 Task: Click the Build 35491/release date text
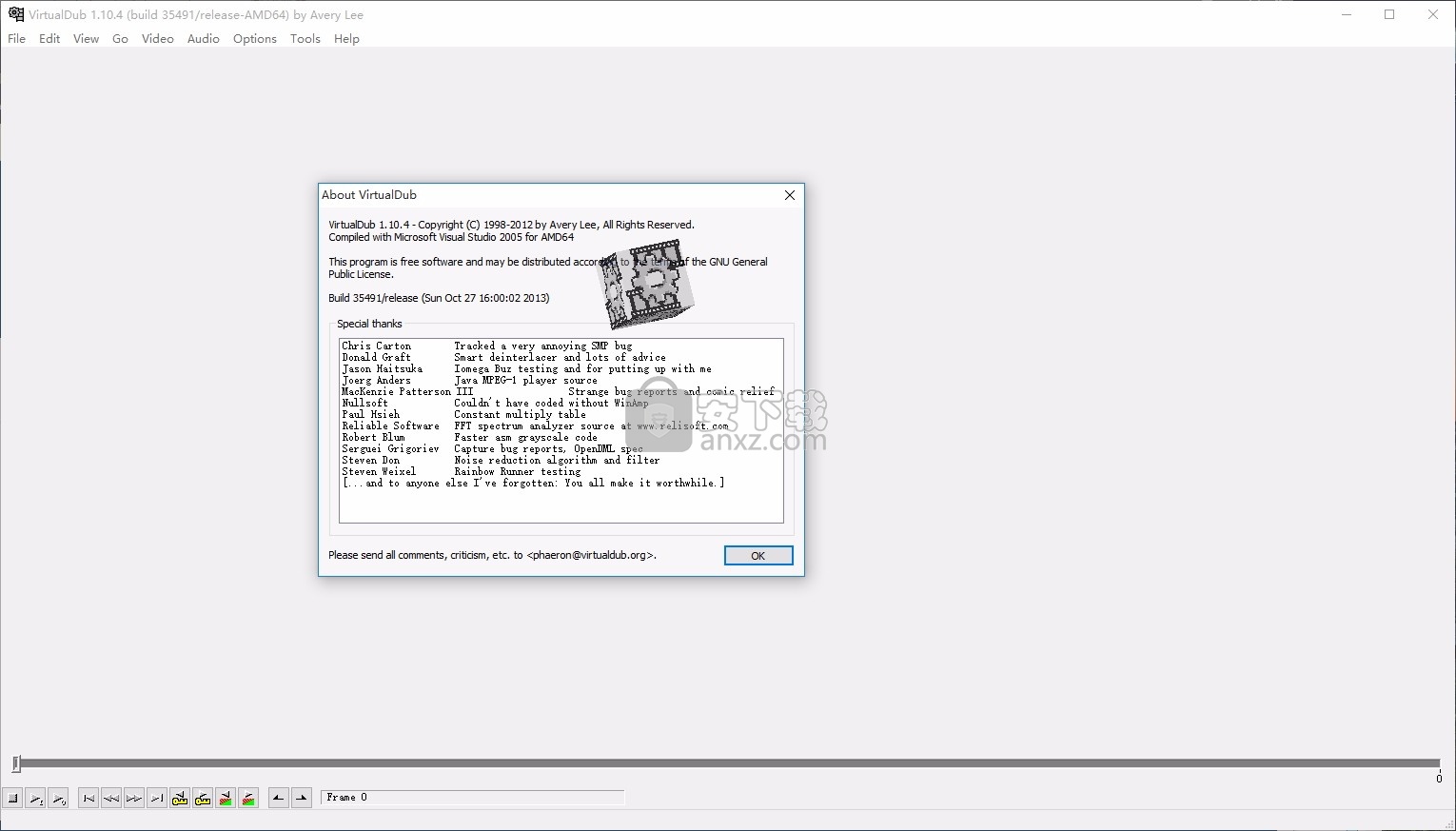coord(439,298)
